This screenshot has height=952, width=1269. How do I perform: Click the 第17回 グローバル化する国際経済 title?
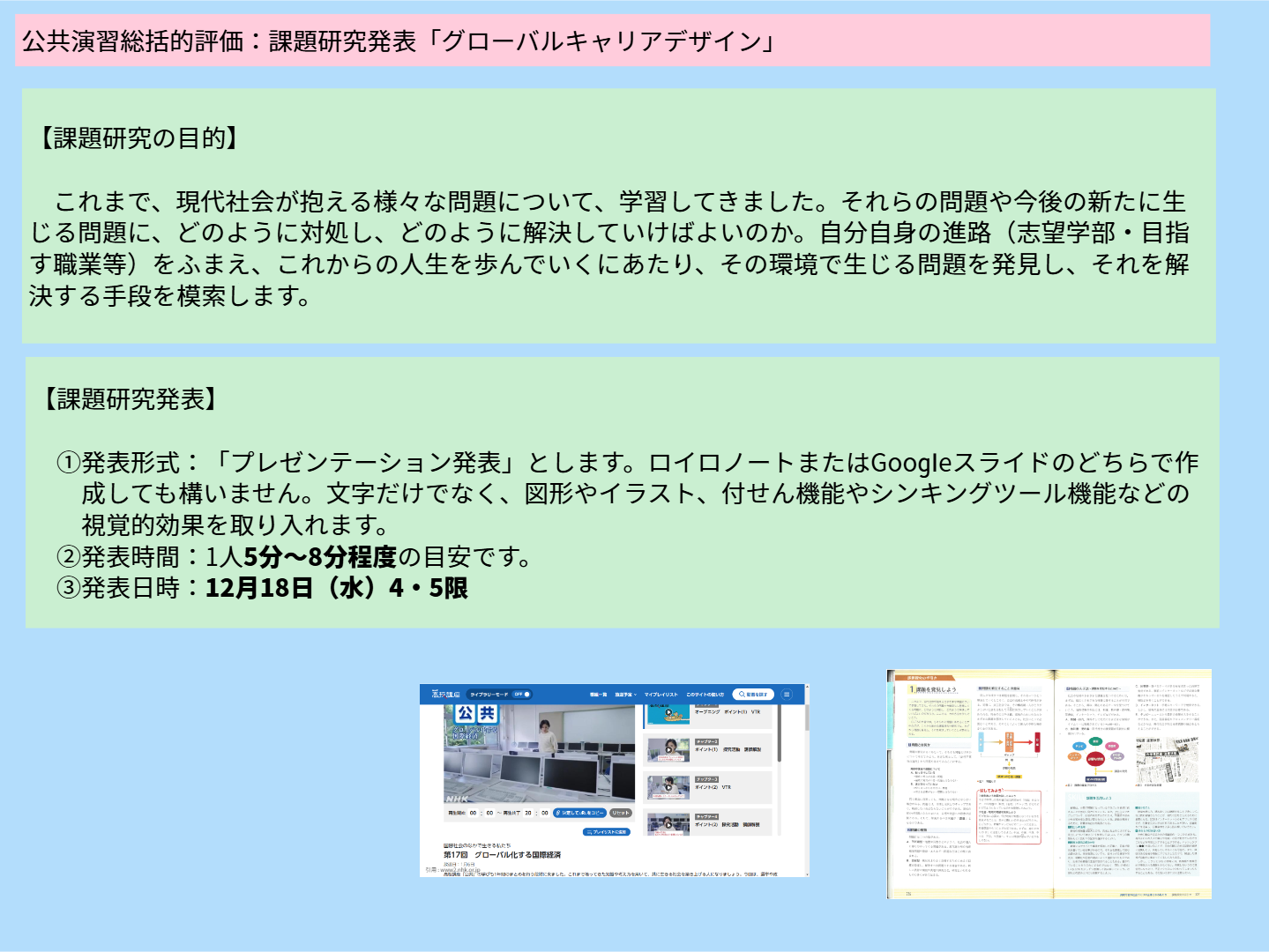tap(502, 855)
